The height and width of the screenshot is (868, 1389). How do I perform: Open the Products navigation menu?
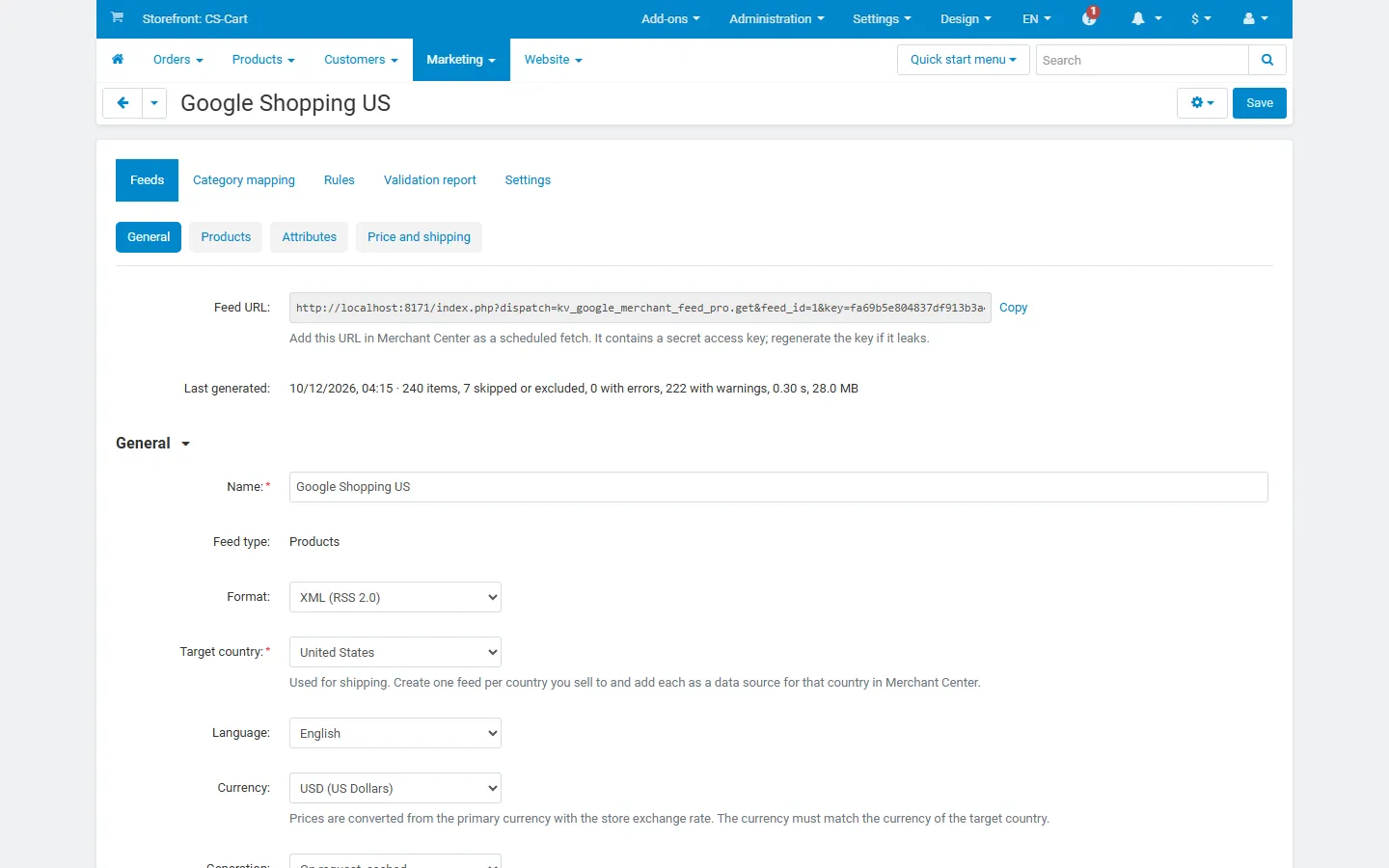tap(263, 60)
